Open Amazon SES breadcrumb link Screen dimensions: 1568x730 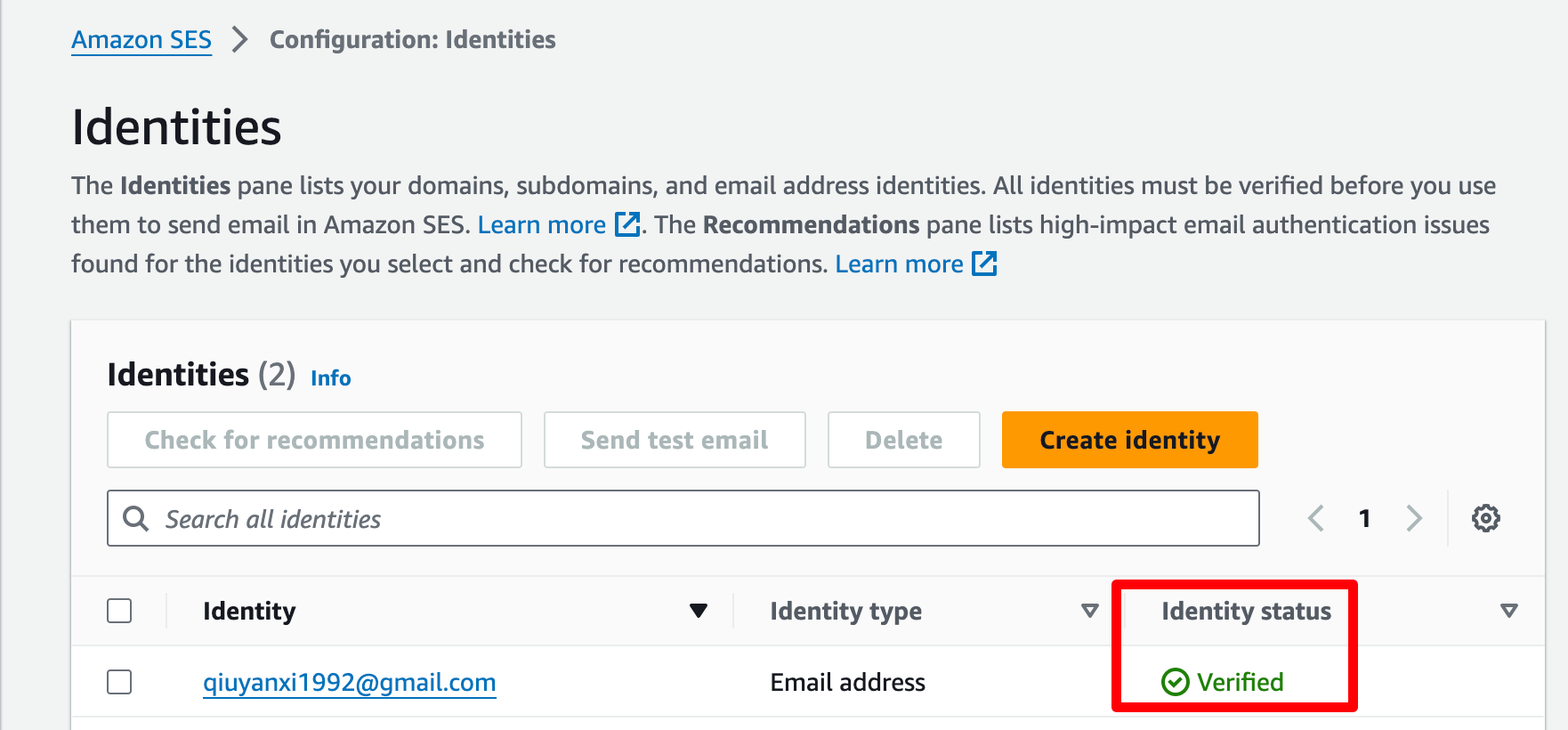point(141,40)
